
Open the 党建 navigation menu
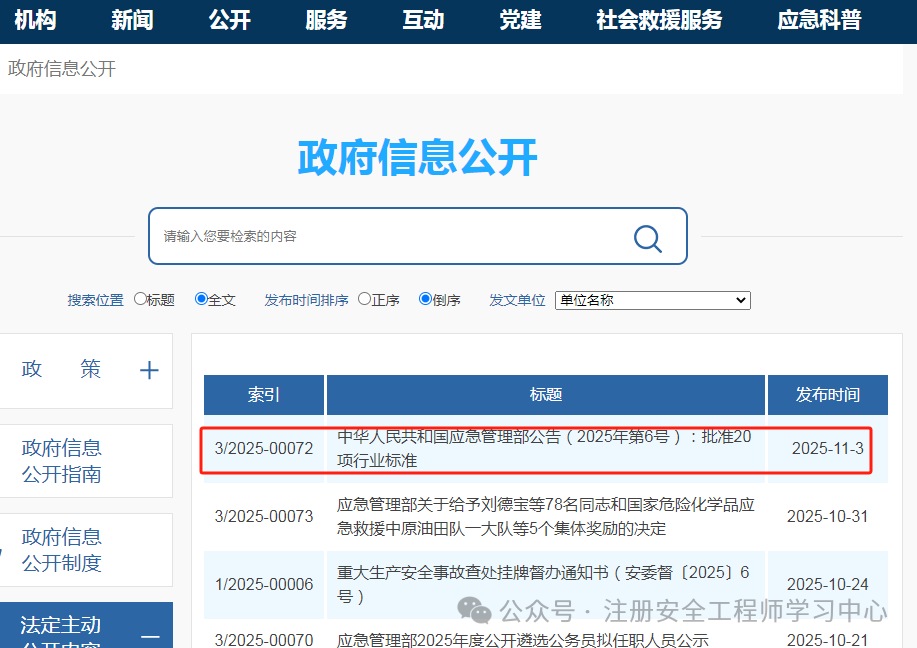[x=519, y=20]
